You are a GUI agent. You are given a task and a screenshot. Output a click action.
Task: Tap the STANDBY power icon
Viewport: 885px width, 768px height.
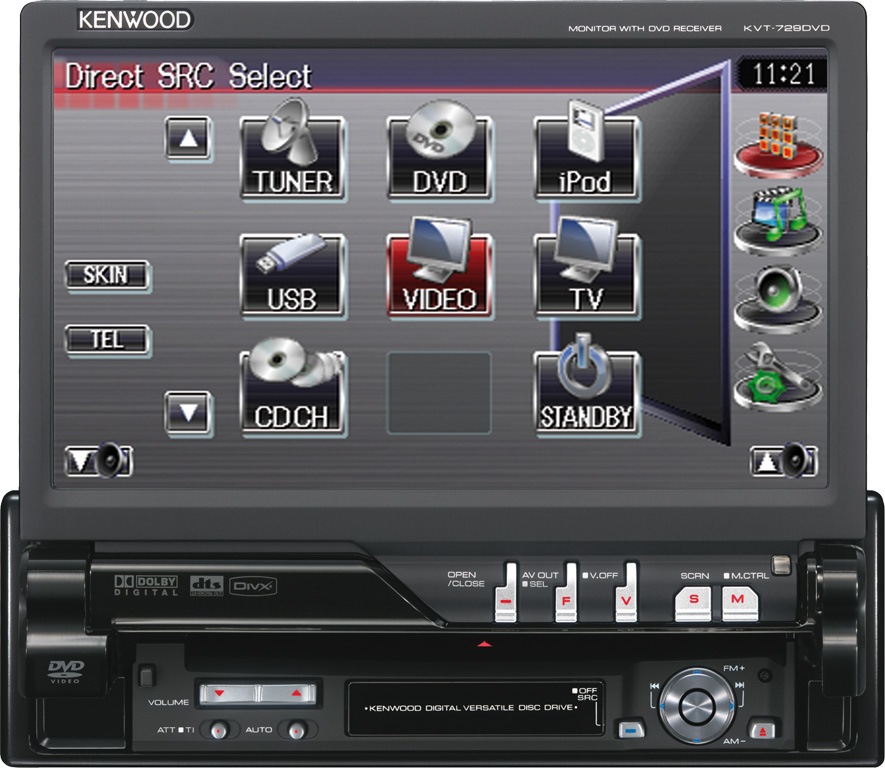point(587,387)
